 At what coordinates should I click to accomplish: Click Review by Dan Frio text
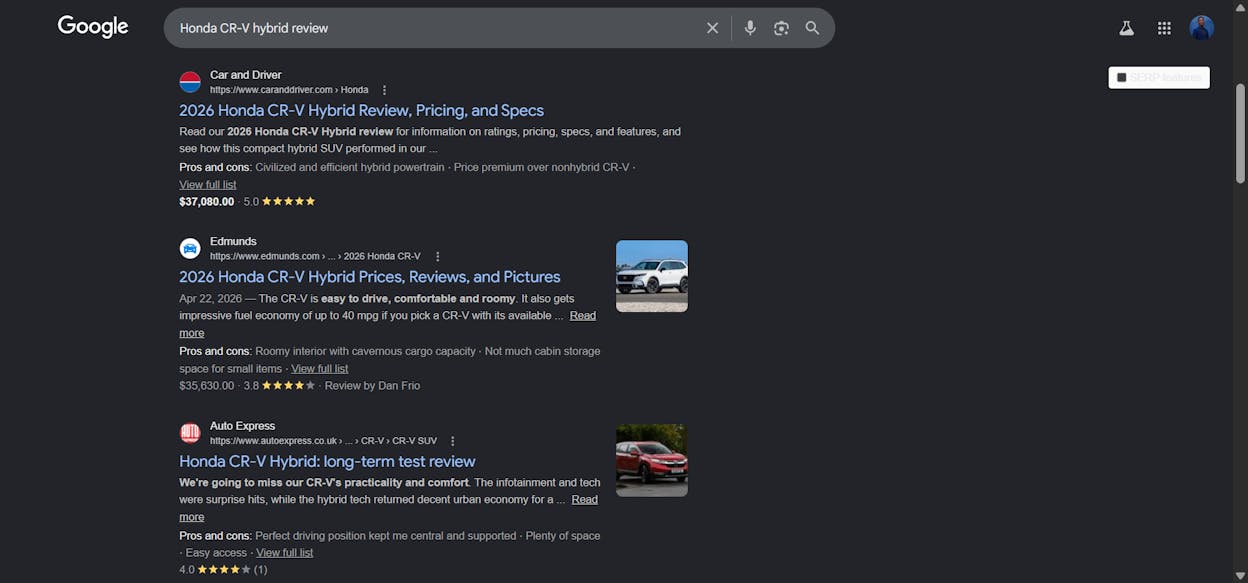coord(372,385)
